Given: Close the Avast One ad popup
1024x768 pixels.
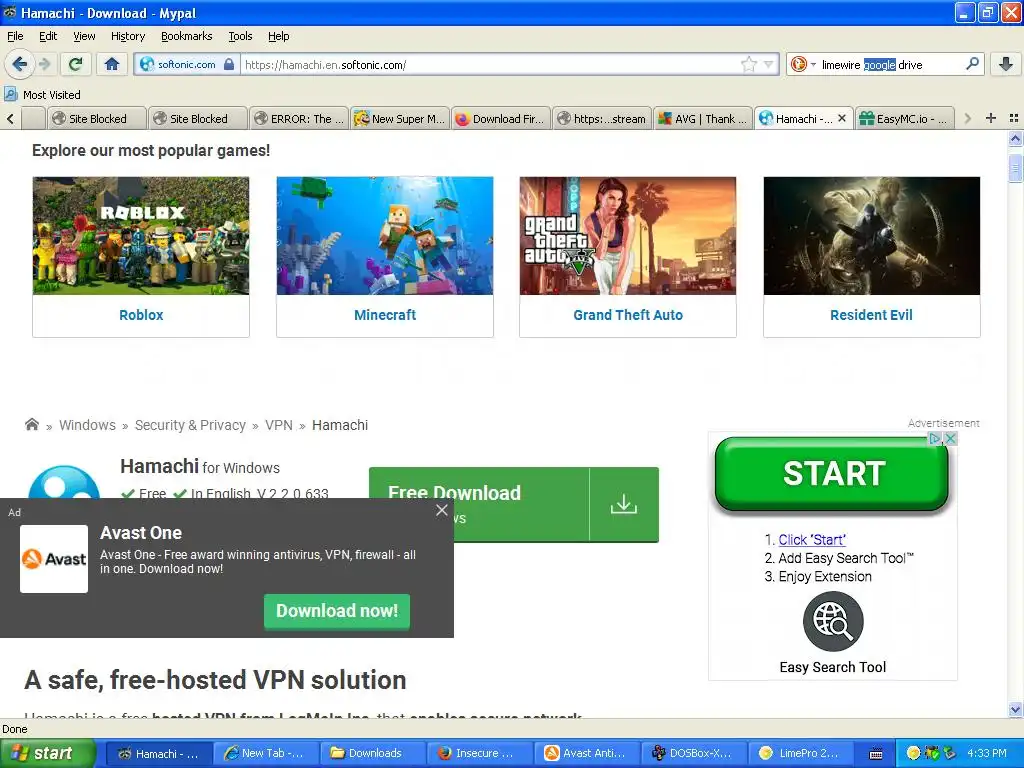Looking at the screenshot, I should [441, 511].
